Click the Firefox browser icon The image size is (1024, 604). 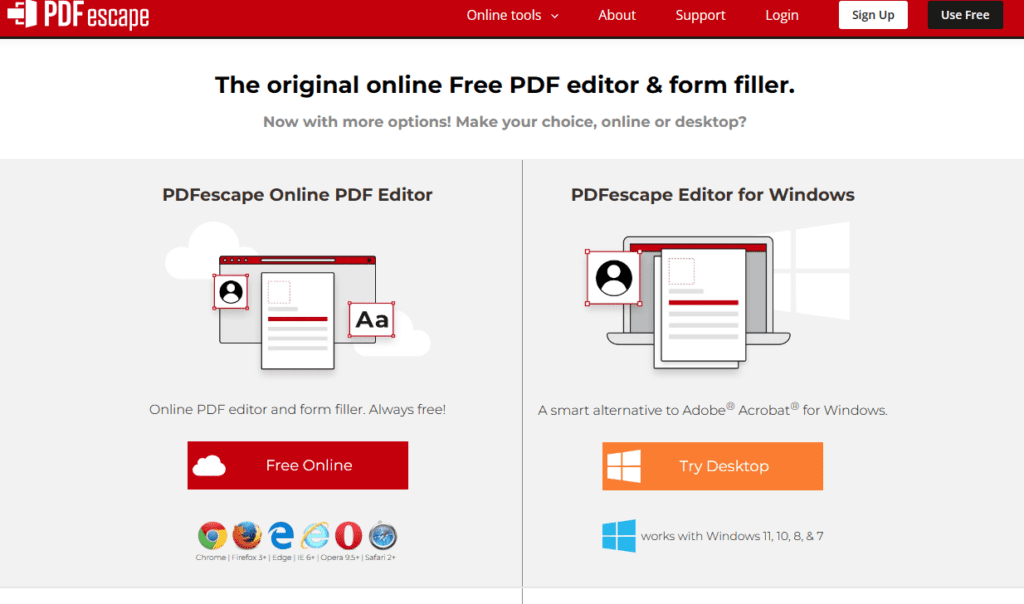pos(246,536)
